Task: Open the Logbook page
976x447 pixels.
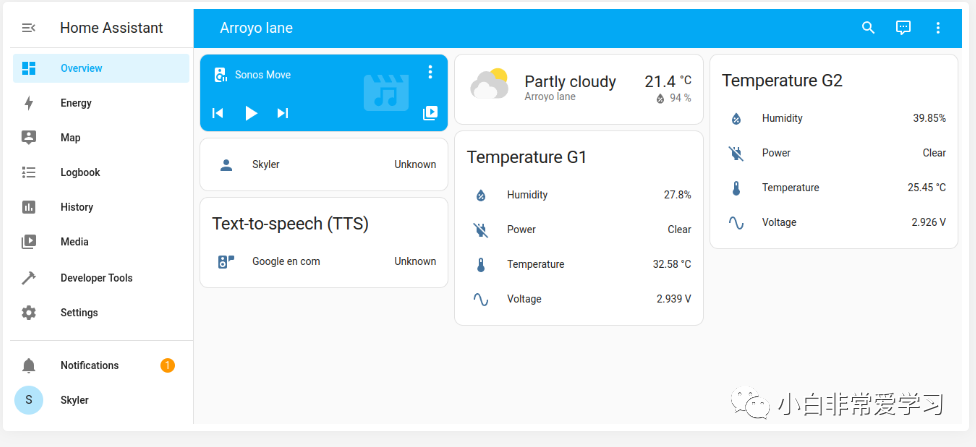Action: click(101, 172)
